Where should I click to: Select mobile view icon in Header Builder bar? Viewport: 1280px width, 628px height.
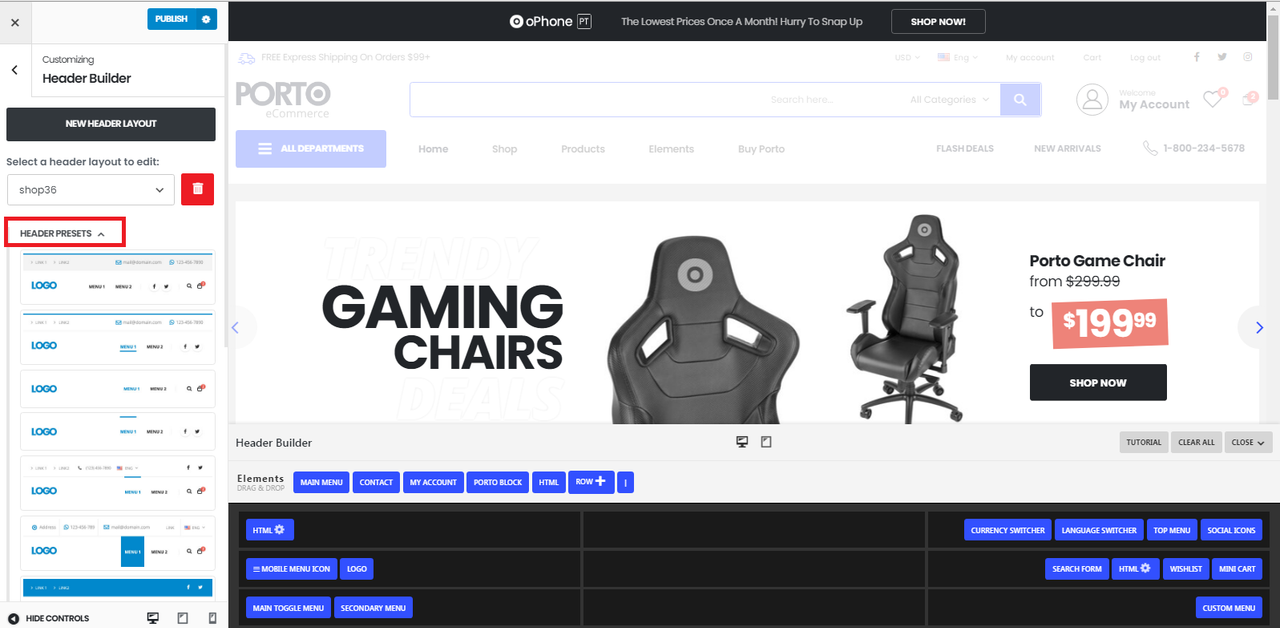(766, 442)
